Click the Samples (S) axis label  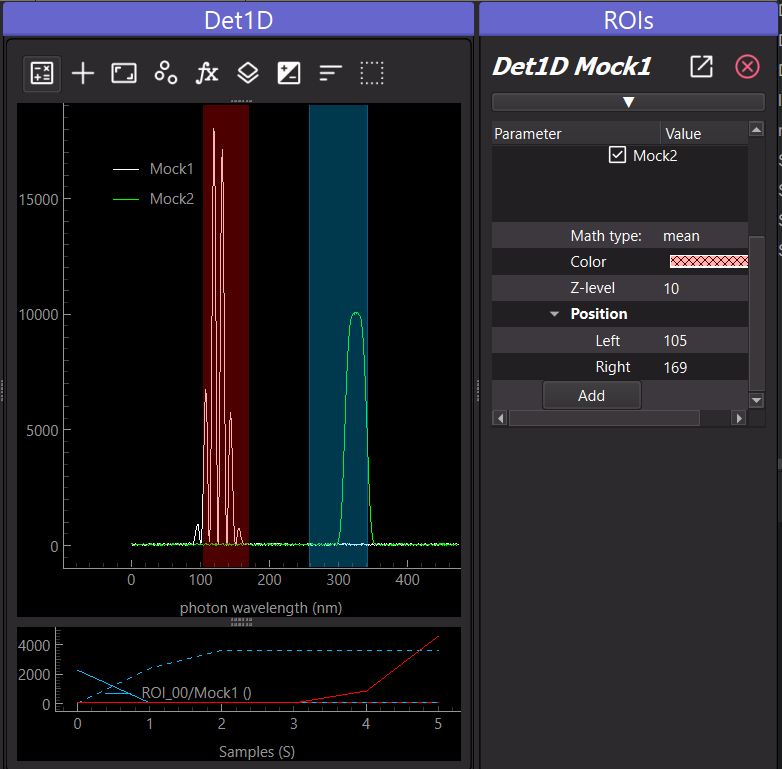(257, 752)
